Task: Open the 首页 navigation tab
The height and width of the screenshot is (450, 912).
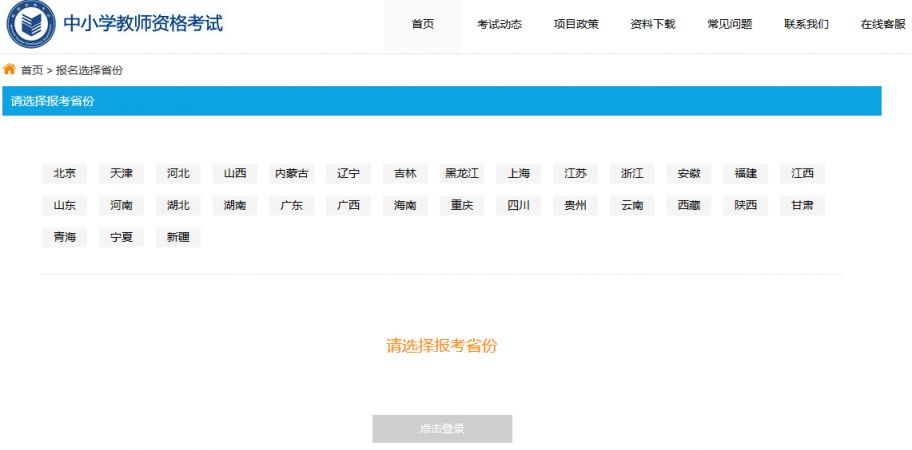Action: coord(423,24)
